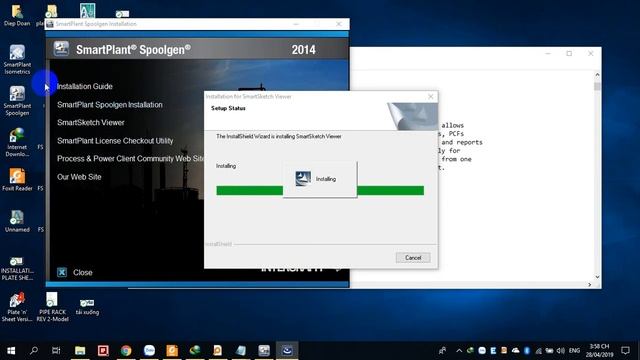Show hidden system tray icons chevron
The width and height of the screenshot is (640, 360).
pyautogui.click(x=459, y=351)
